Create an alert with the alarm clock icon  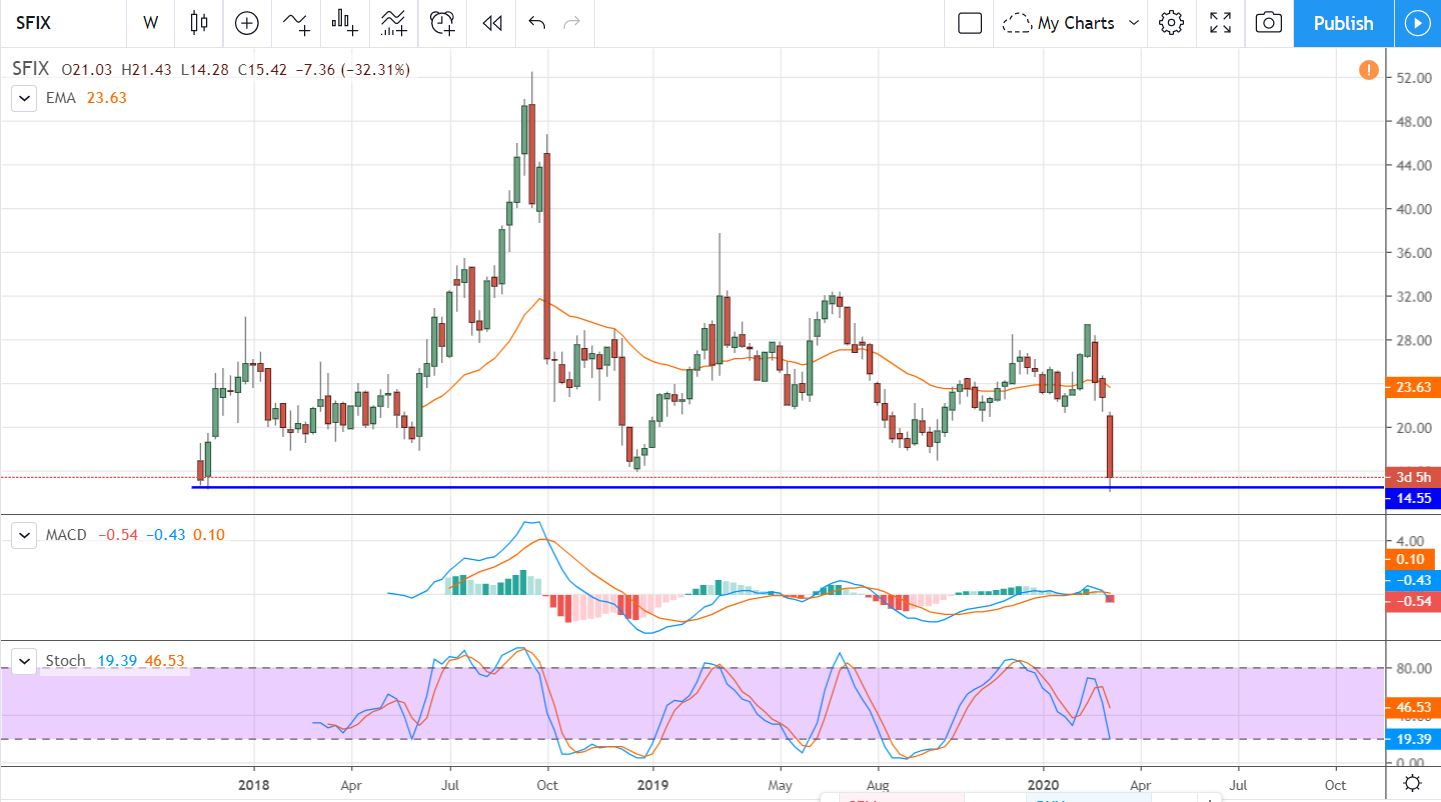pos(443,23)
